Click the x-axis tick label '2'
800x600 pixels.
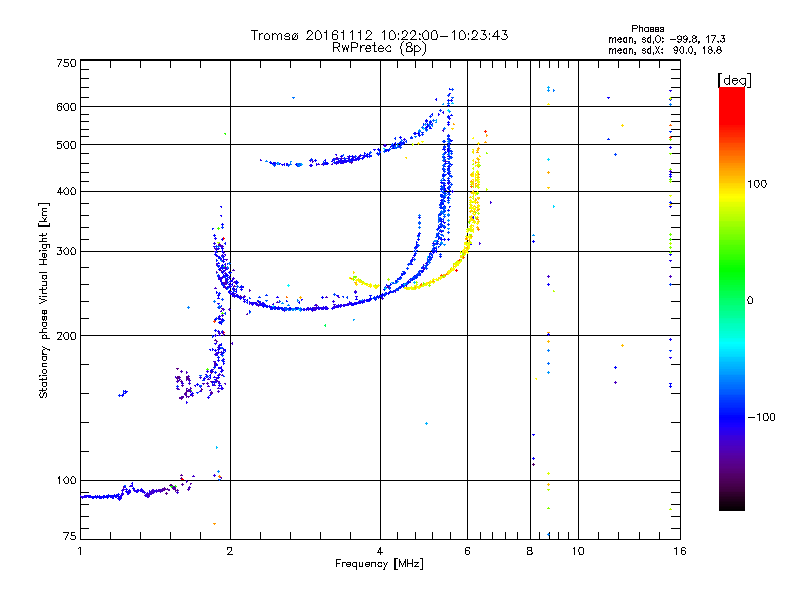point(230,551)
